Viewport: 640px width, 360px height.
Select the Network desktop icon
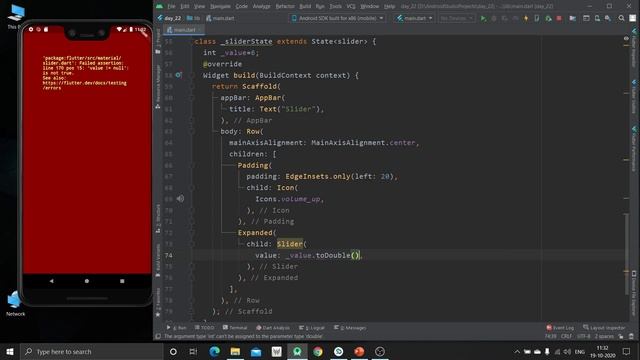click(x=15, y=304)
